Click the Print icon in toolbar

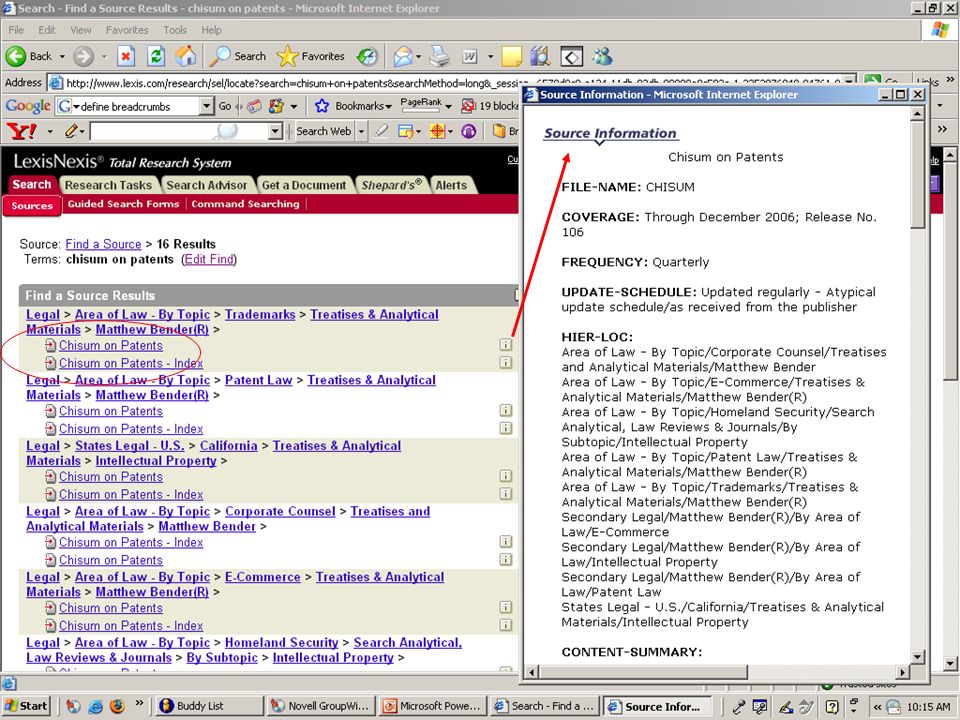pyautogui.click(x=439, y=56)
